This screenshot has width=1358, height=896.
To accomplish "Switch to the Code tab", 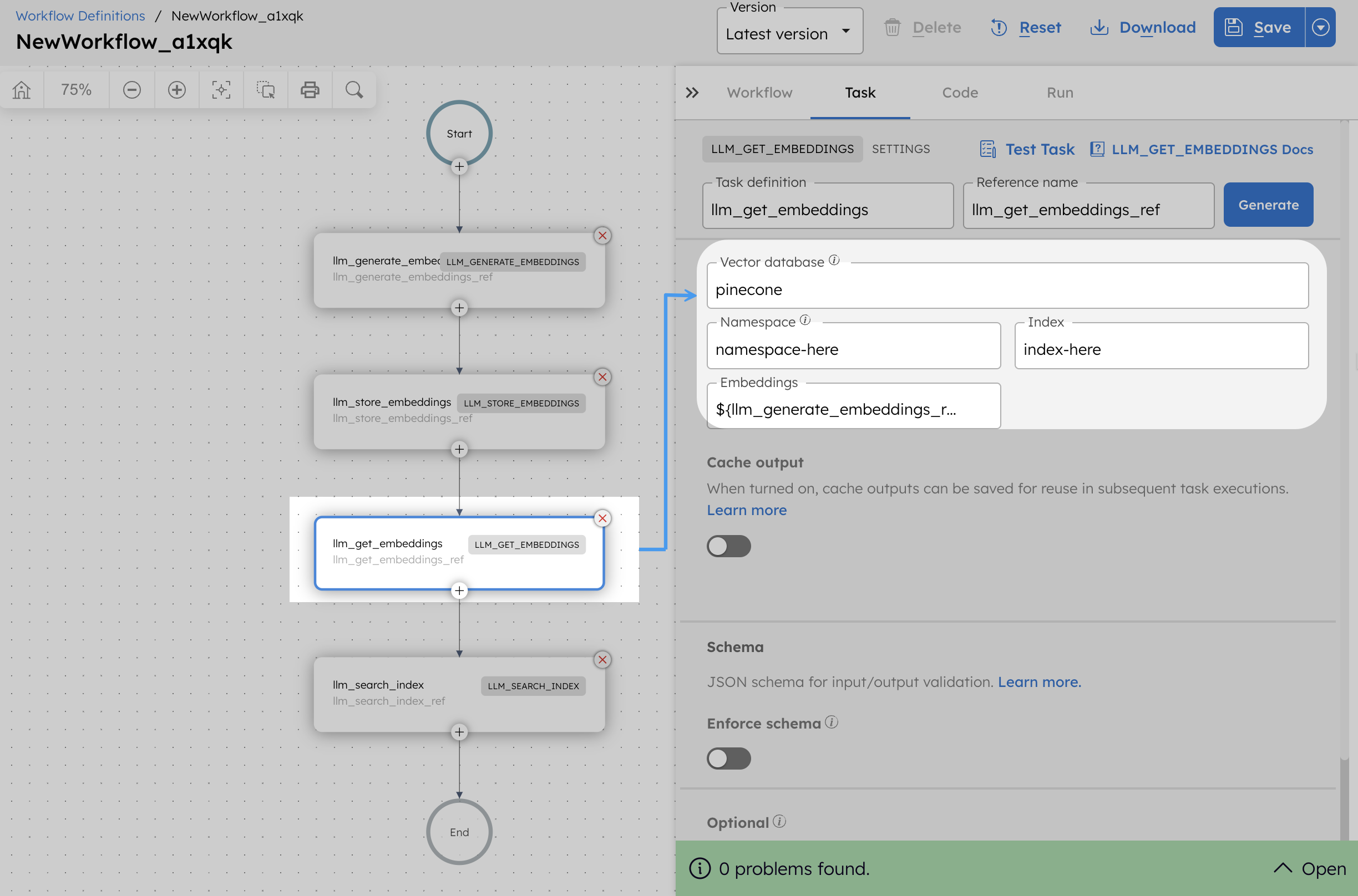I will pos(960,91).
